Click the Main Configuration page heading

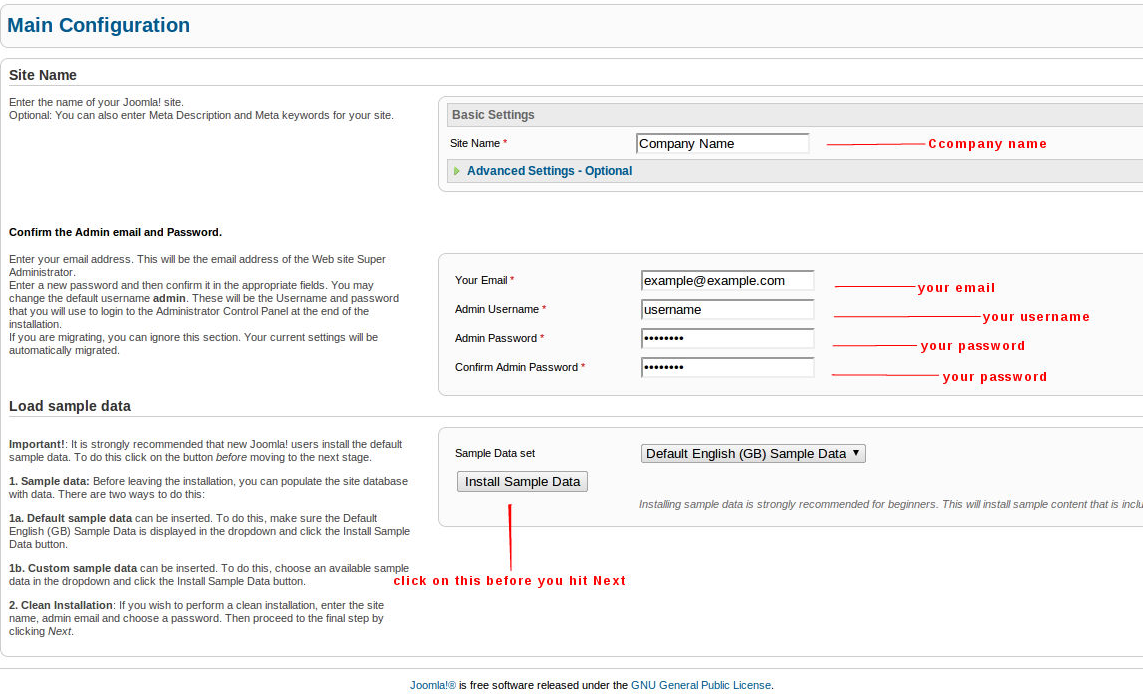click(x=98, y=26)
